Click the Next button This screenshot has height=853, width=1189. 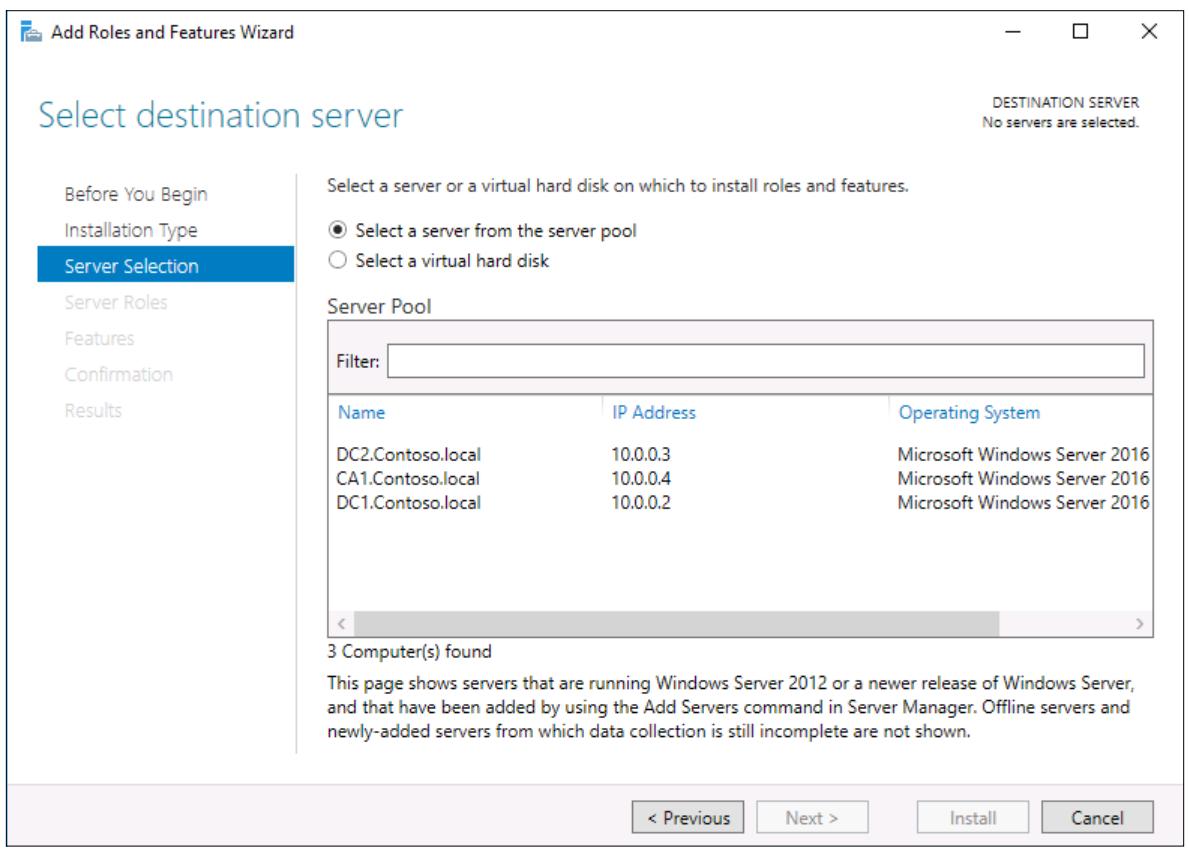pyautogui.click(x=812, y=817)
